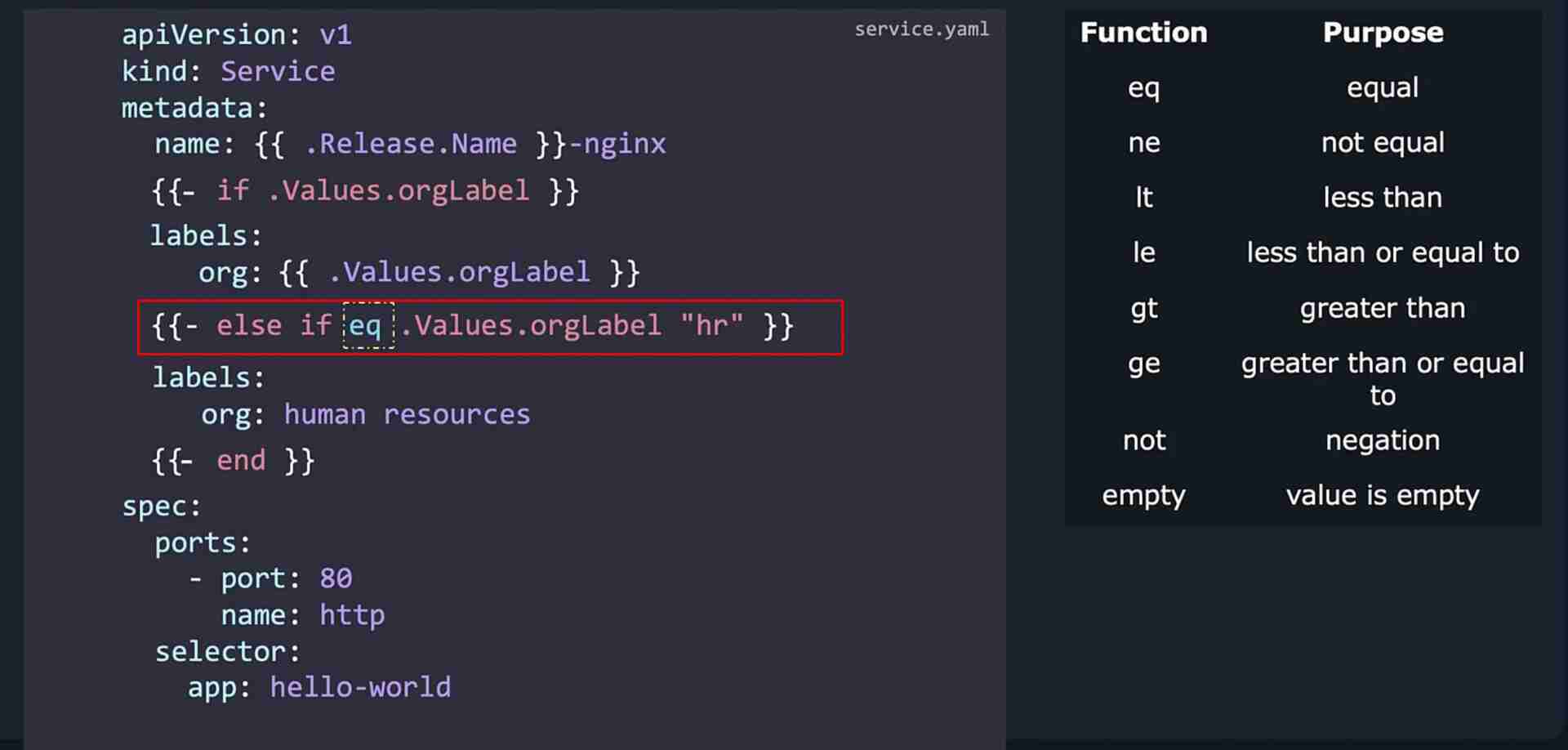The width and height of the screenshot is (1568, 750).
Task: Click 'lt' in the Function column
Action: 1143,198
